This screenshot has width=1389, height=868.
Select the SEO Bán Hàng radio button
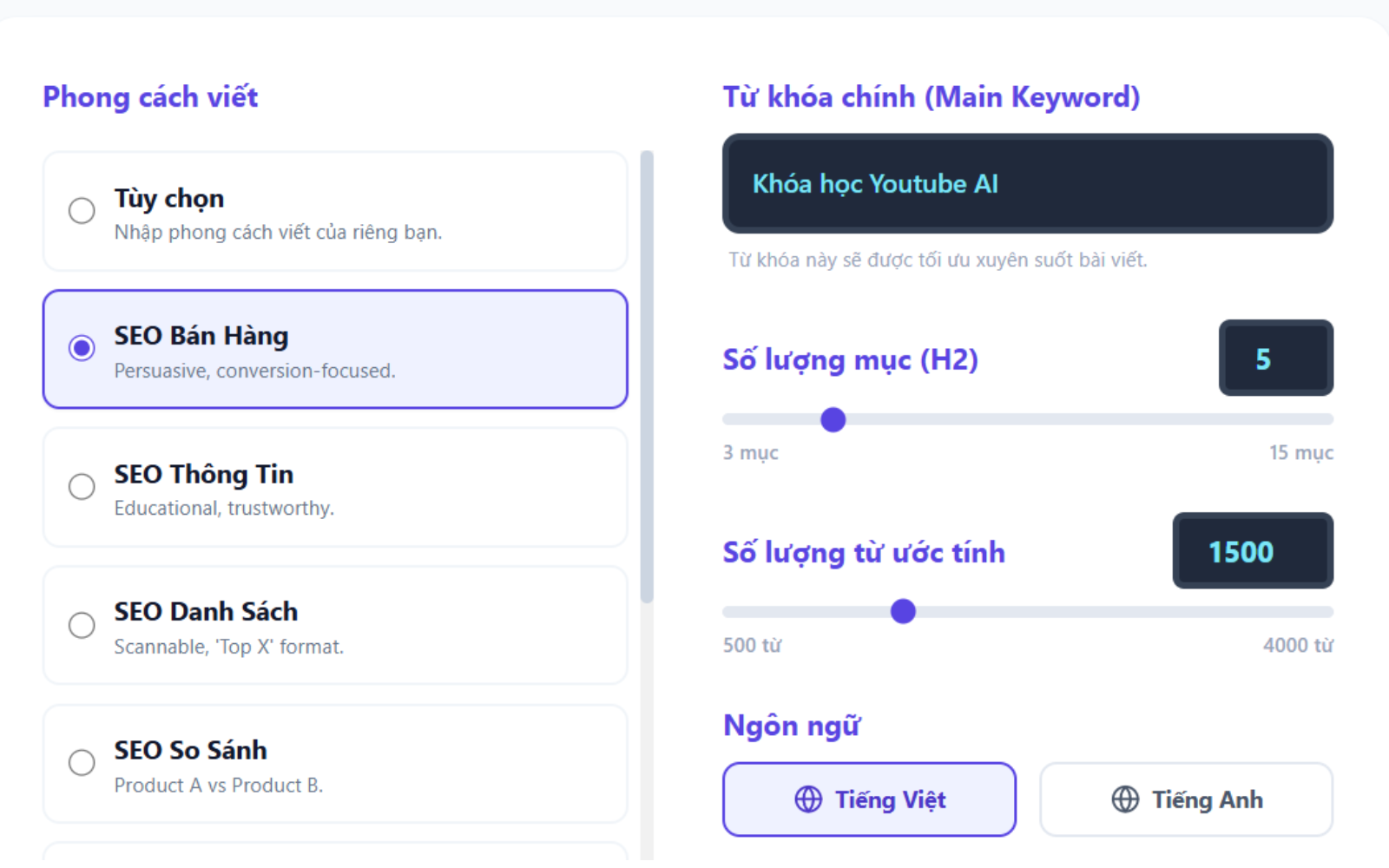[82, 348]
